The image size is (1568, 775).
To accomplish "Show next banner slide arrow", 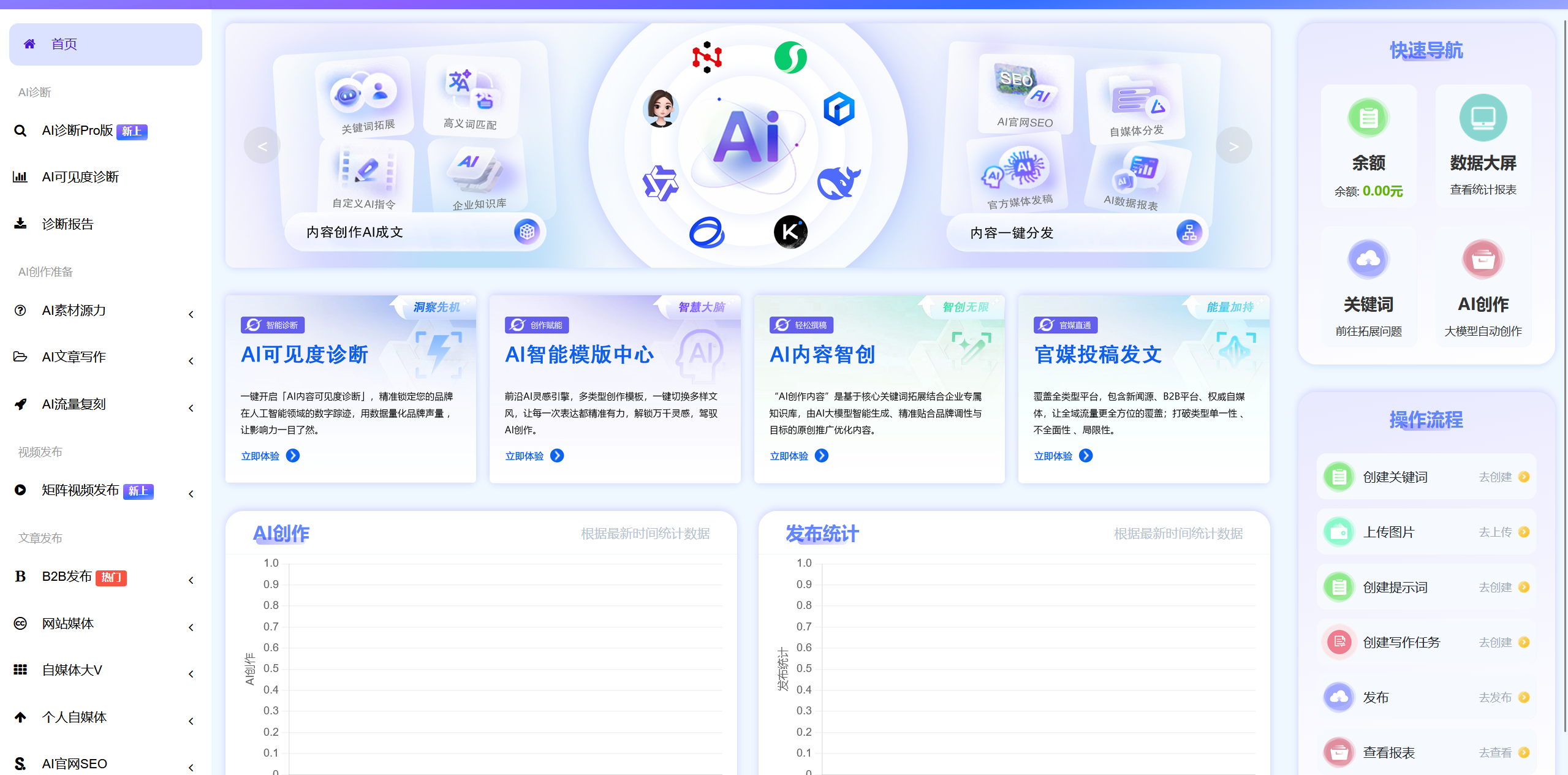I will [1233, 146].
